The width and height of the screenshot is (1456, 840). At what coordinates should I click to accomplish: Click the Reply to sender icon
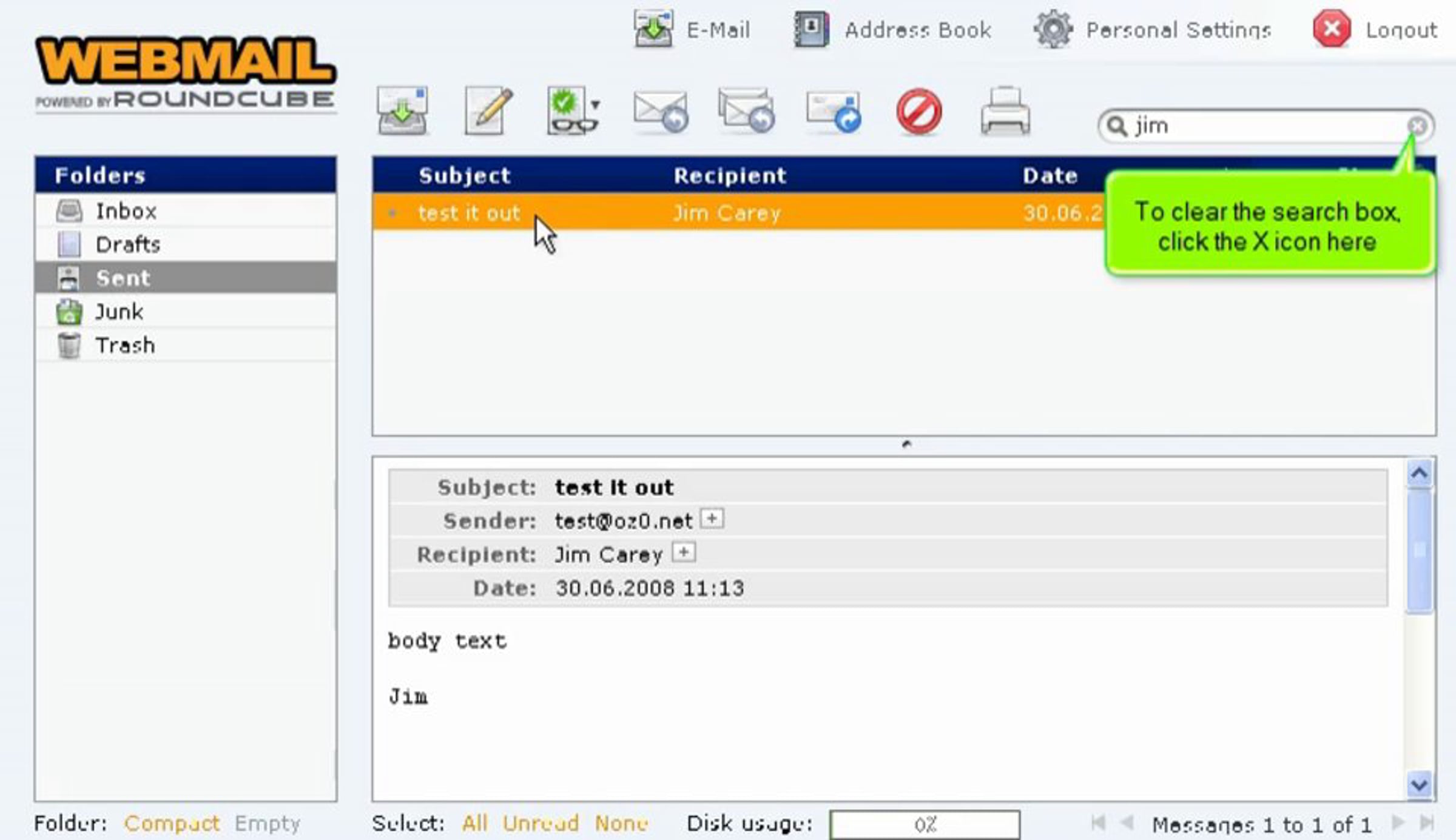660,111
